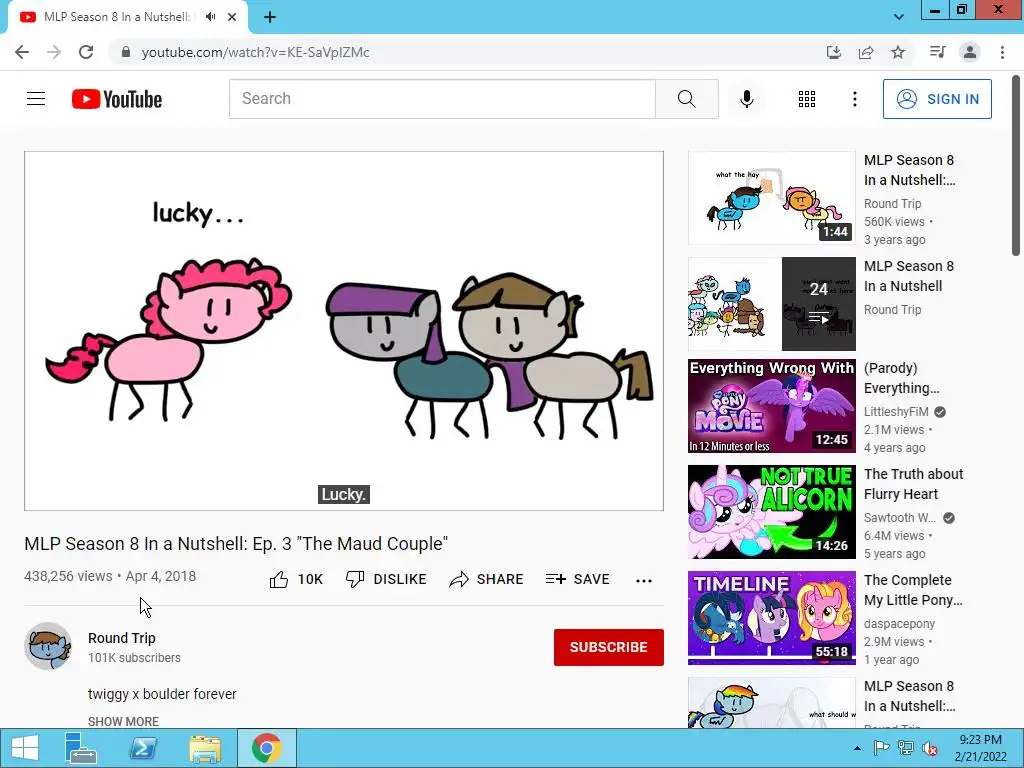Open 'The Complete My Little Pony...' title

pyautogui.click(x=913, y=590)
